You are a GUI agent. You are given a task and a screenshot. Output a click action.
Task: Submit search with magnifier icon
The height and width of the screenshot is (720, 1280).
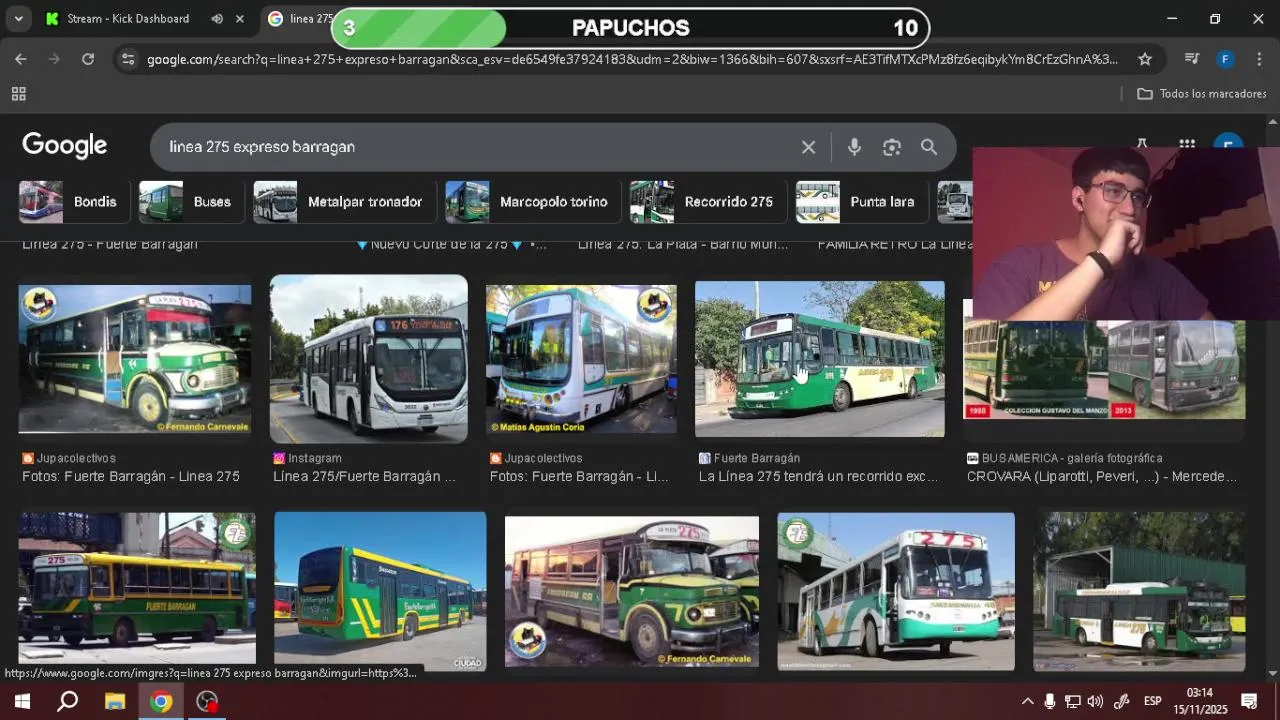tap(929, 147)
